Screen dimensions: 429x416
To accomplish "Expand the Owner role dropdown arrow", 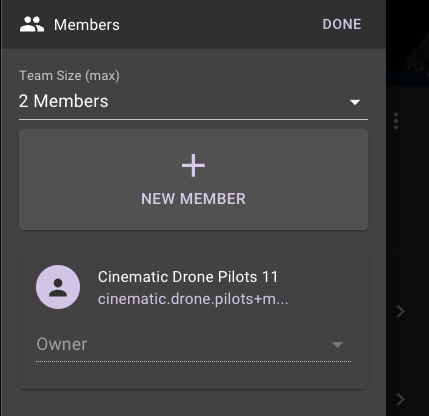I will pyautogui.click(x=337, y=345).
